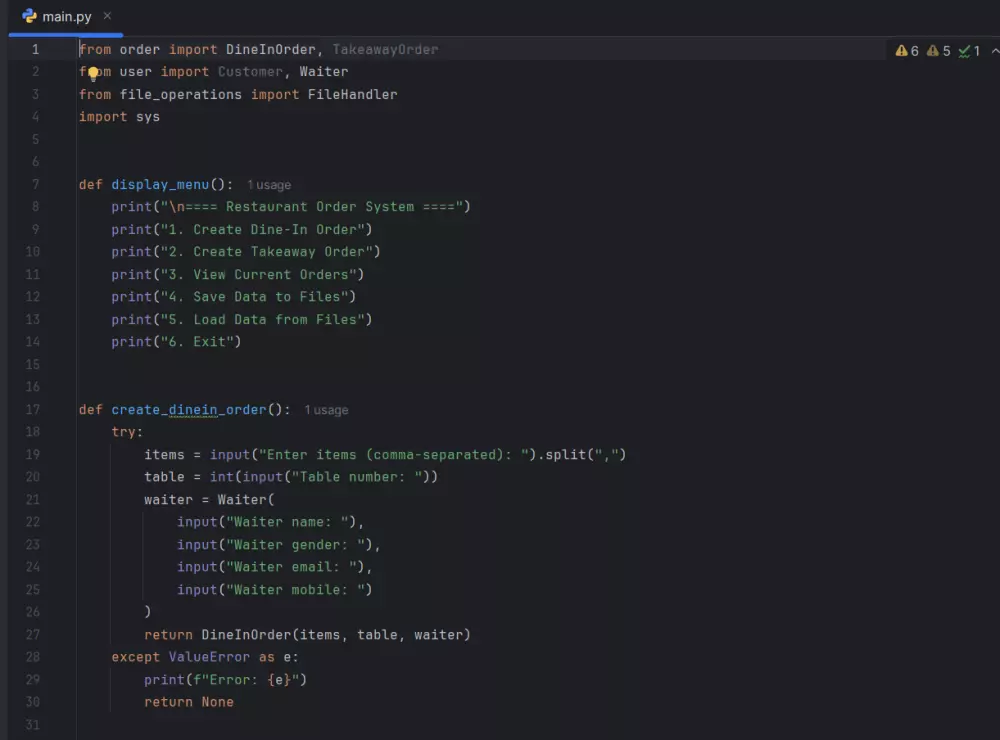Click the print Error f-string line

click(225, 680)
